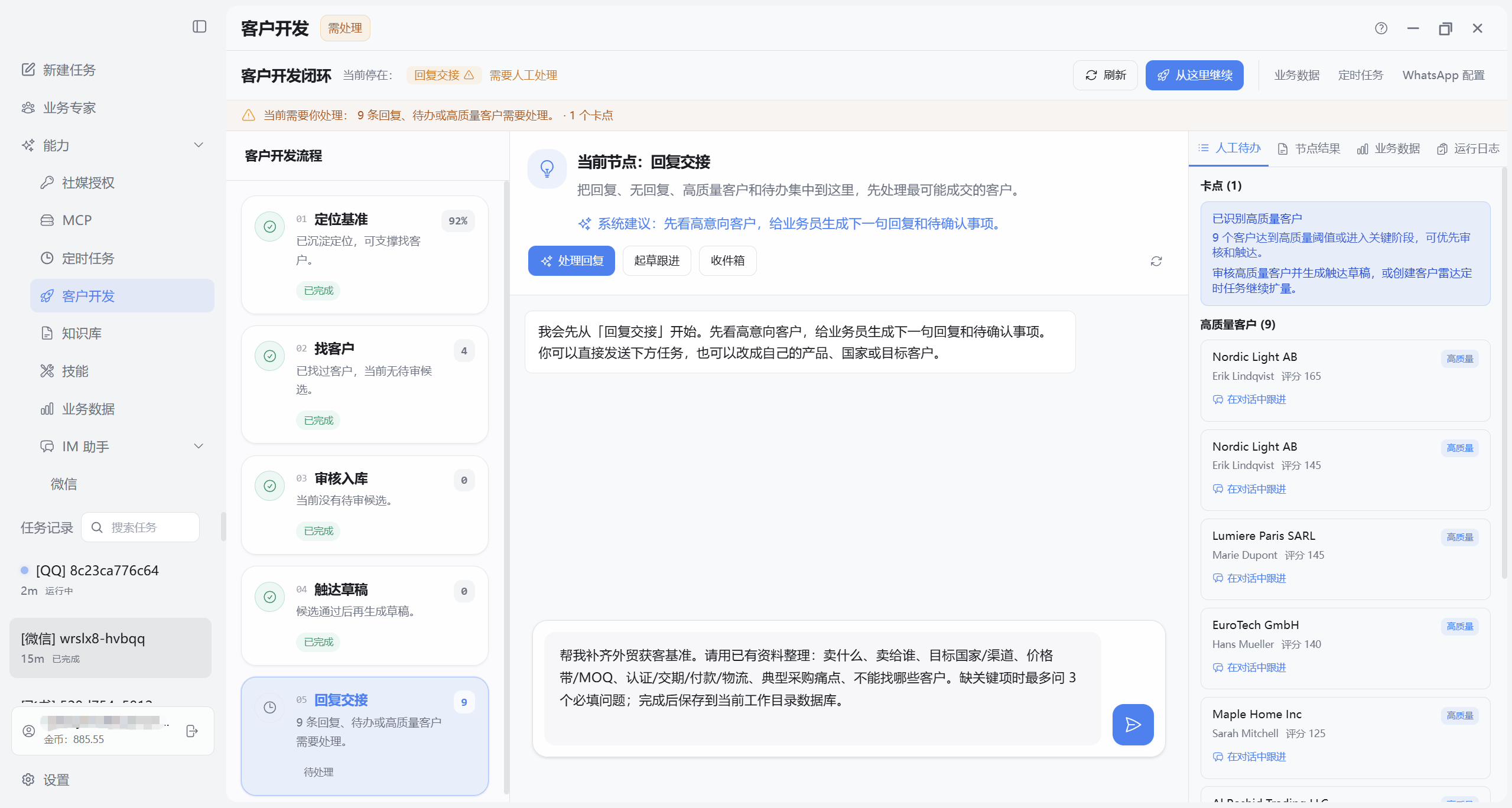Select 客户开发 in the sidebar
This screenshot has height=808, width=1512.
click(x=122, y=296)
